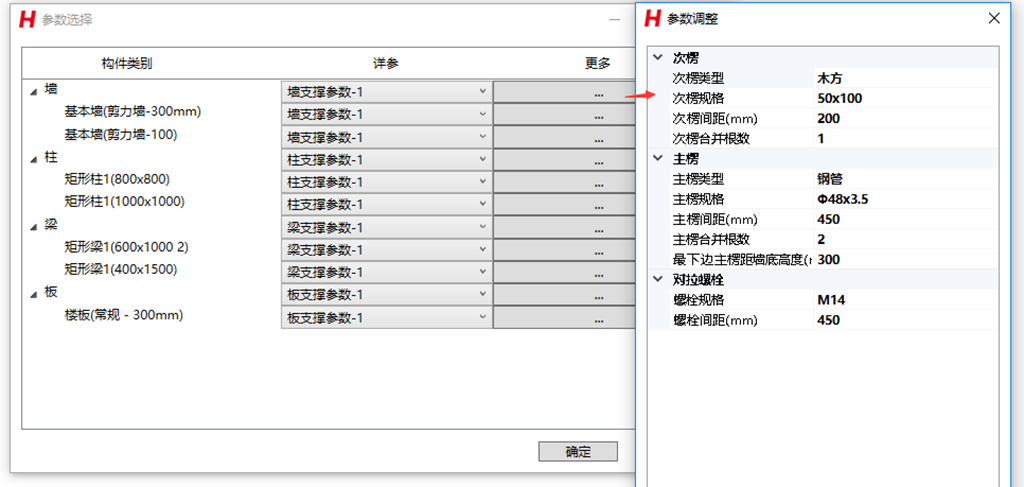
Task: Click the 更多 column header
Action: click(x=598, y=63)
